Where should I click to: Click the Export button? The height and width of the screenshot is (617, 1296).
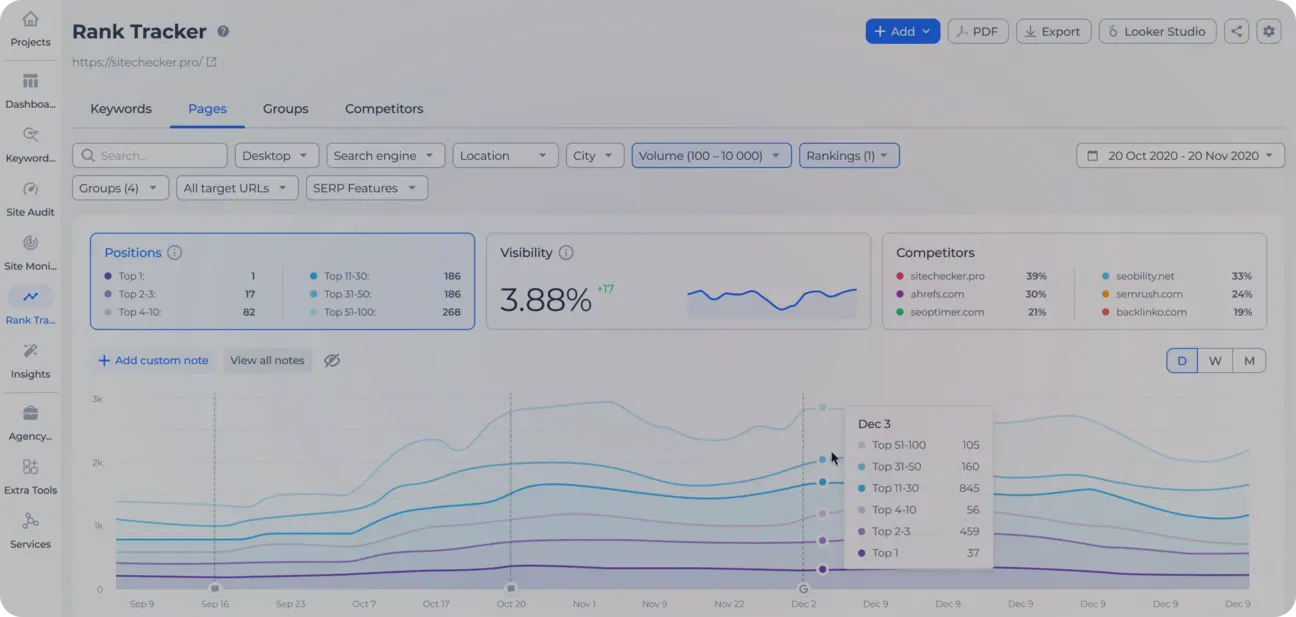(x=1053, y=31)
